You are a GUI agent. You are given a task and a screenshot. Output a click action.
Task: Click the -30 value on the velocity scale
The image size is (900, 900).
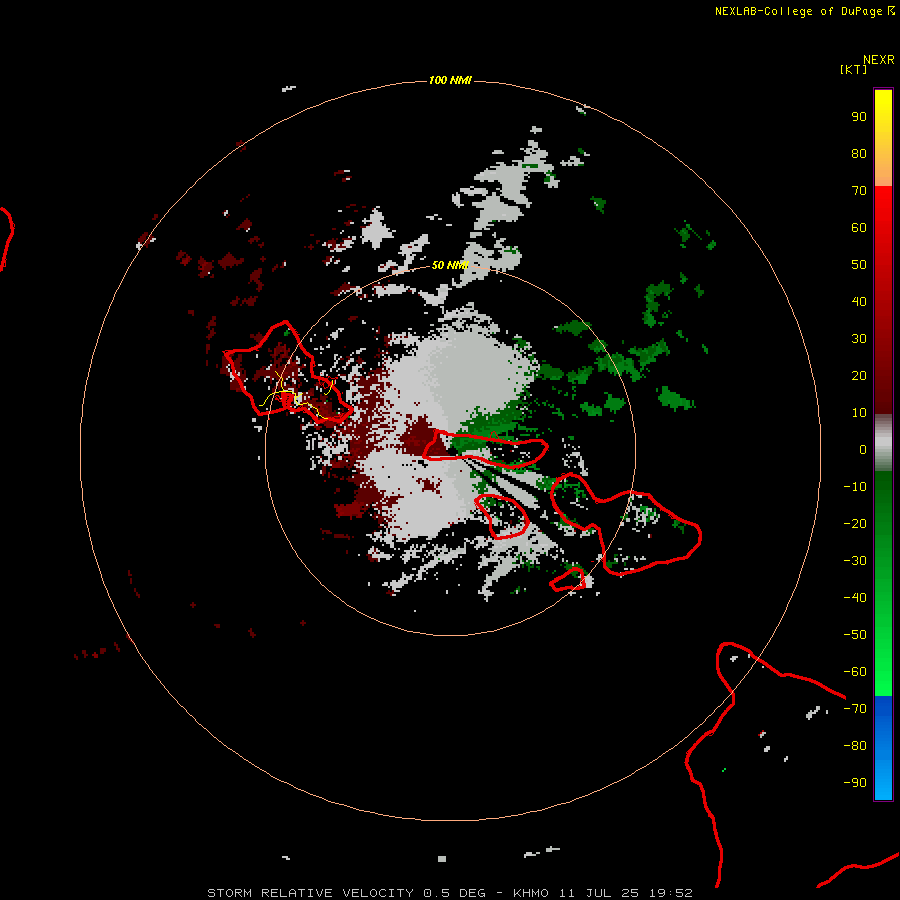click(x=855, y=561)
